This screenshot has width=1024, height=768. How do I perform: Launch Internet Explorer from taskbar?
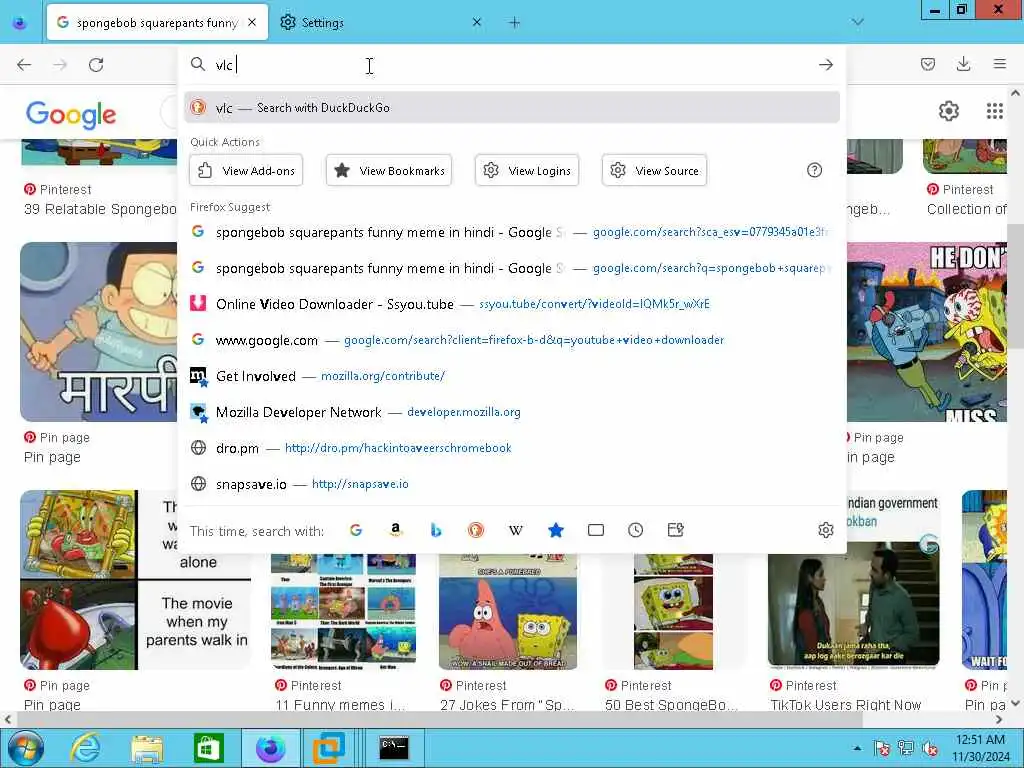86,748
